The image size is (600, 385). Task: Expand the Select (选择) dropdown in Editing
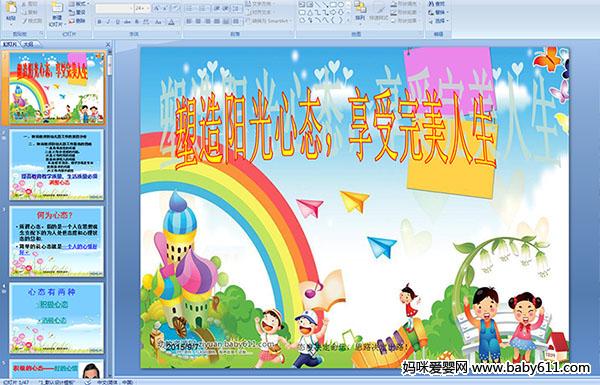439,21
